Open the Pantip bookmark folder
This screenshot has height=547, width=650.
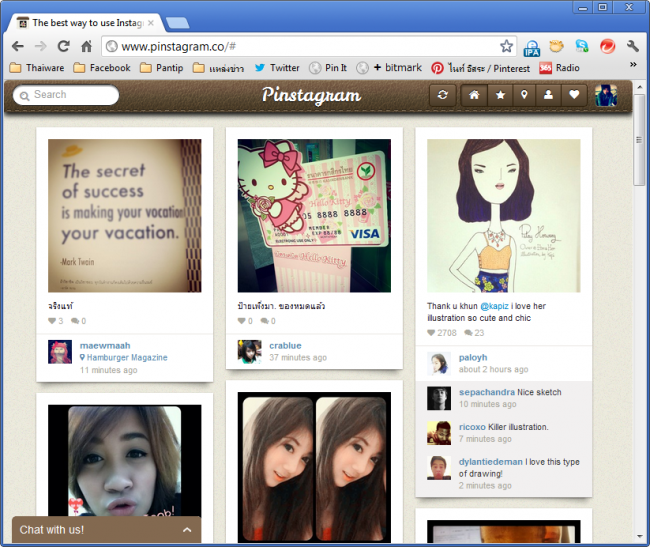click(x=162, y=68)
